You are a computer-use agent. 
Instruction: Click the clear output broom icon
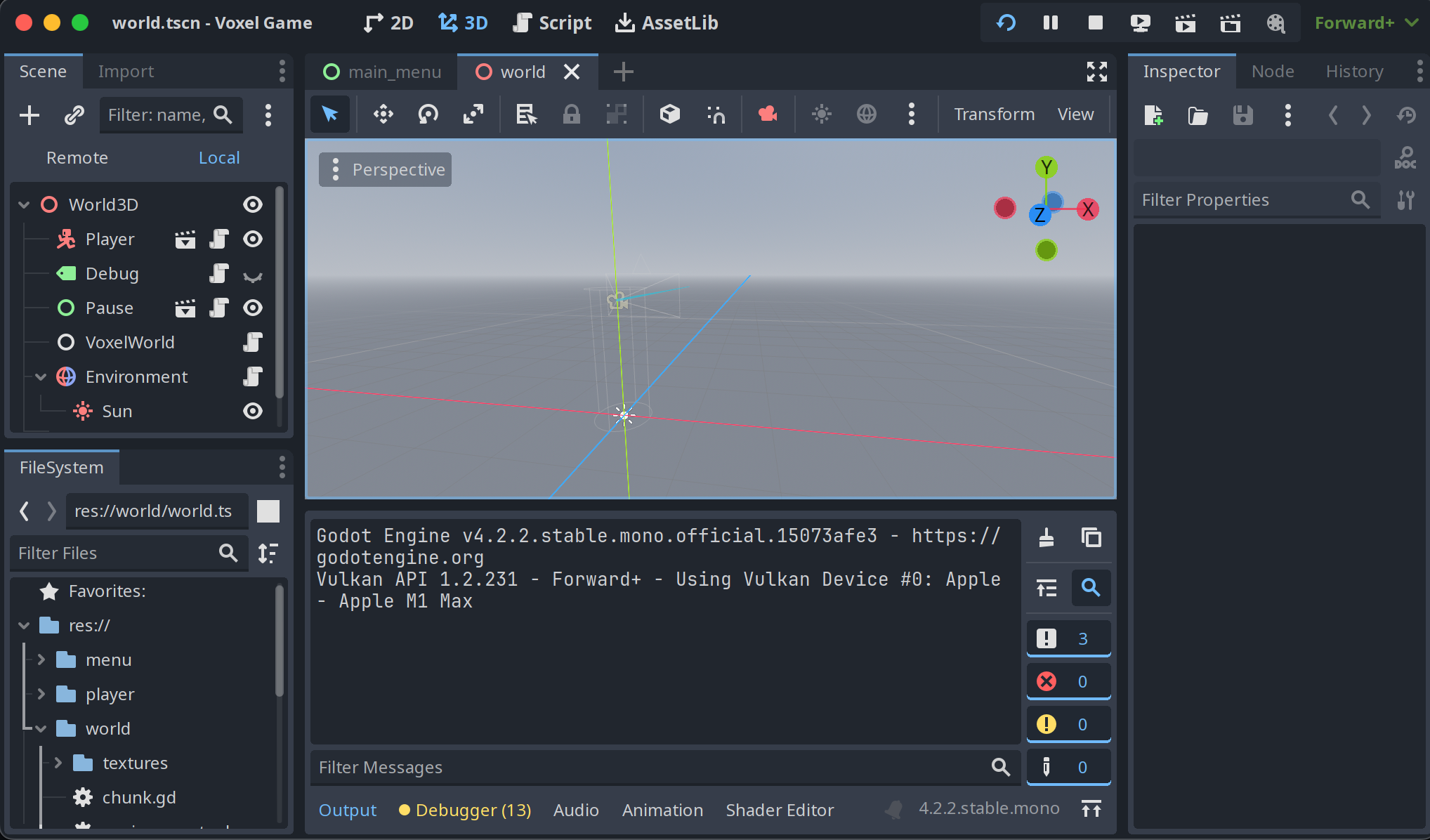1047,538
